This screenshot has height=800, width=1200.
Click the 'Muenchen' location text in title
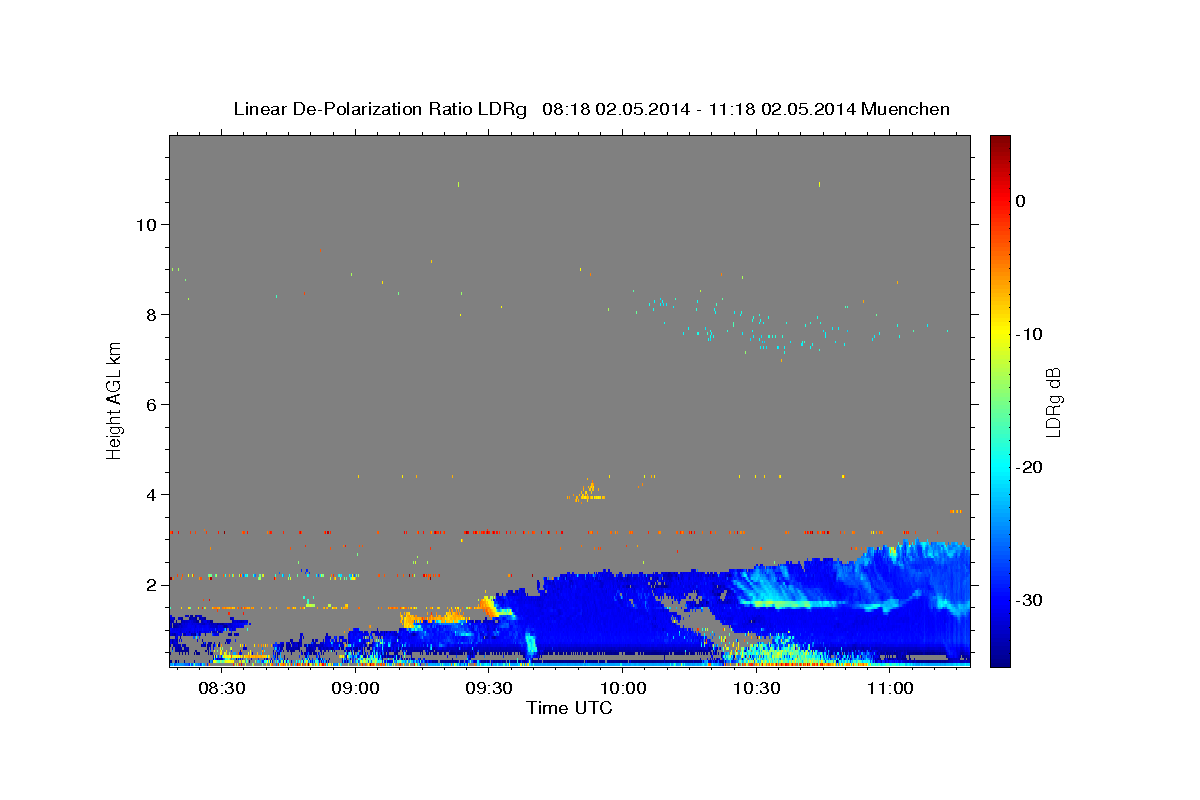[x=905, y=109]
